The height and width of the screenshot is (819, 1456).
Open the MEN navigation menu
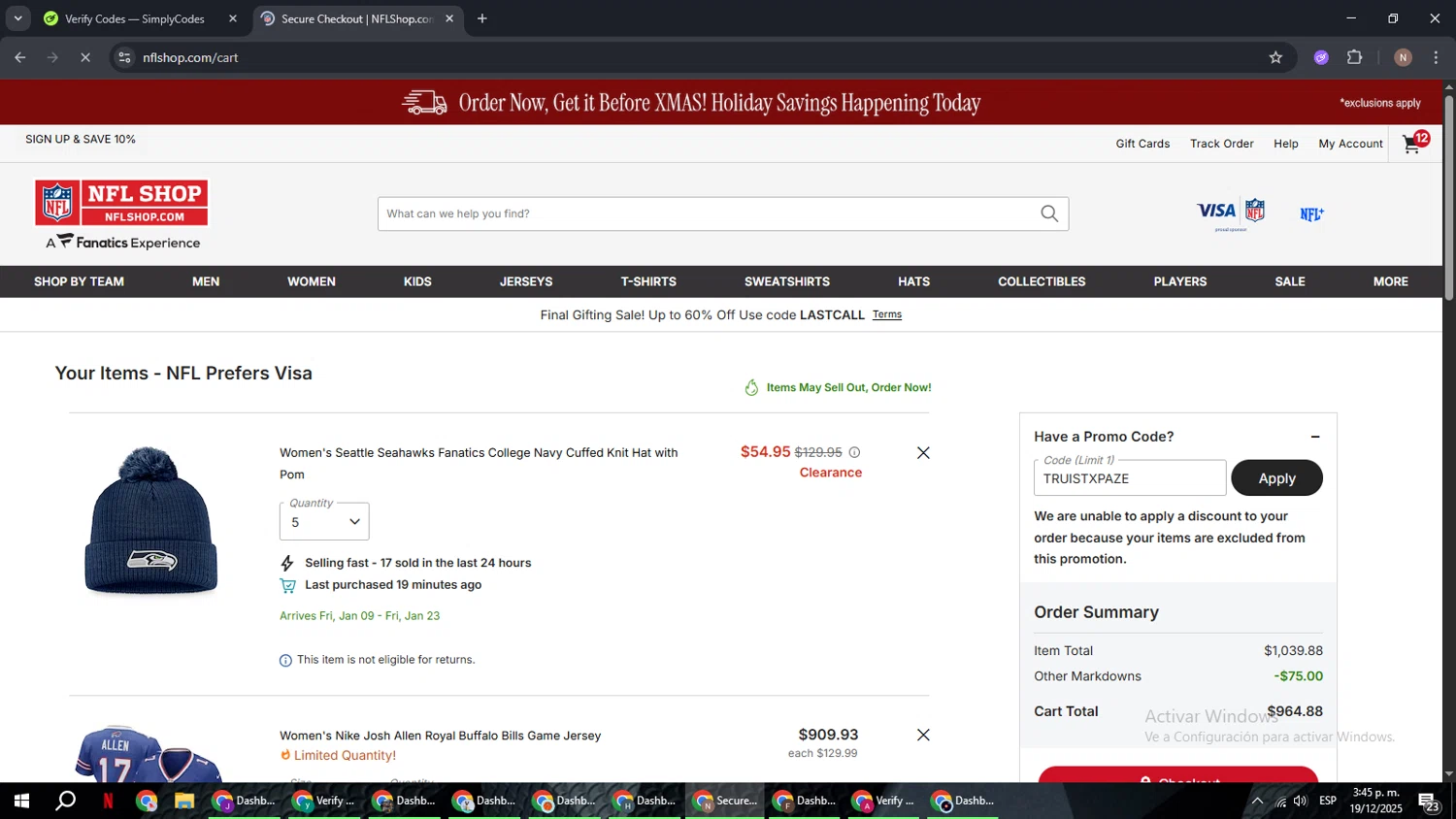206,281
